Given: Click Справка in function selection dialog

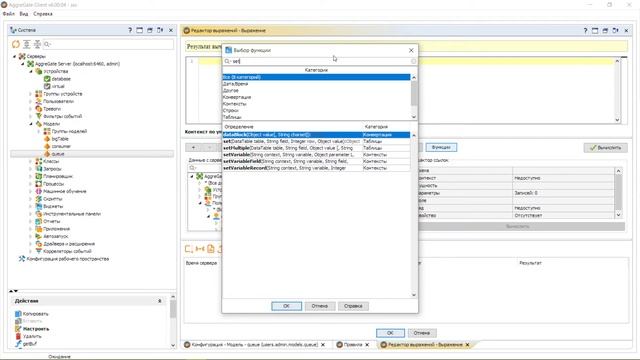Looking at the screenshot, I should tap(353, 306).
